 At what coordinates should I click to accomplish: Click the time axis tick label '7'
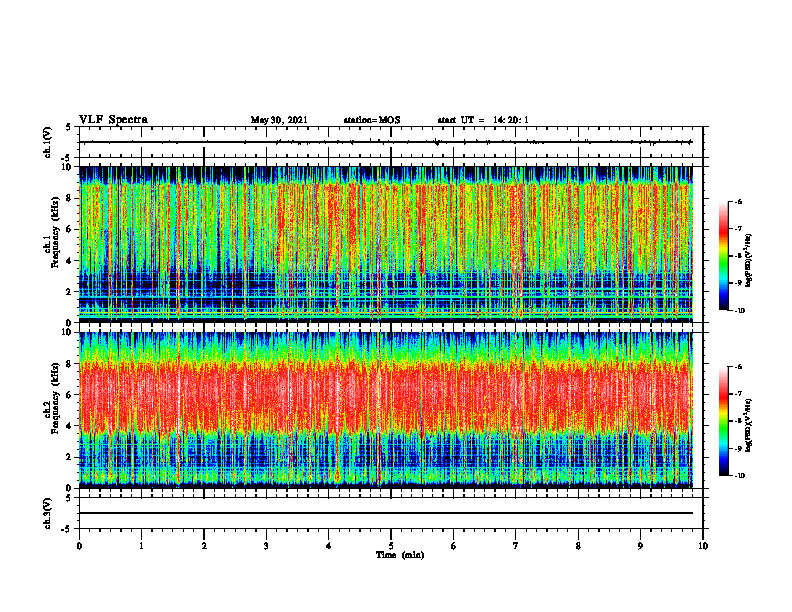(516, 546)
